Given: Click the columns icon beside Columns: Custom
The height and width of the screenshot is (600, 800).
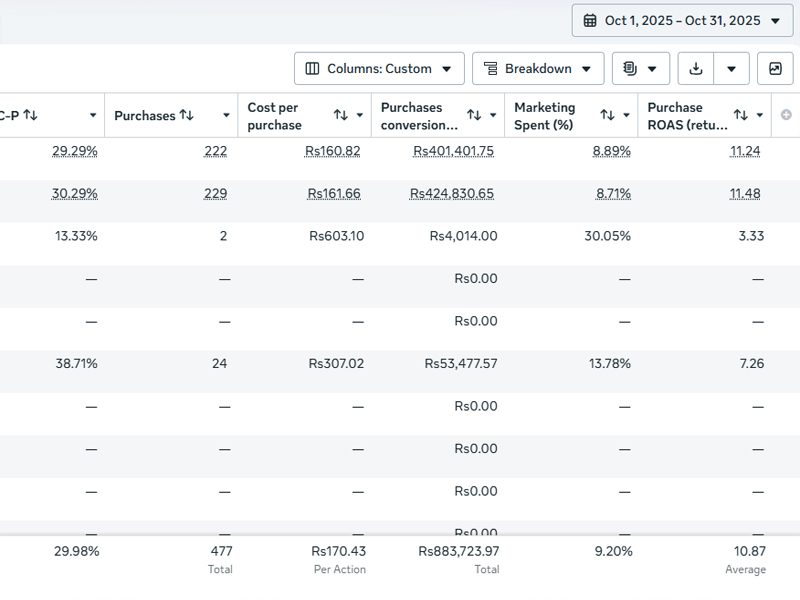Looking at the screenshot, I should coord(312,68).
